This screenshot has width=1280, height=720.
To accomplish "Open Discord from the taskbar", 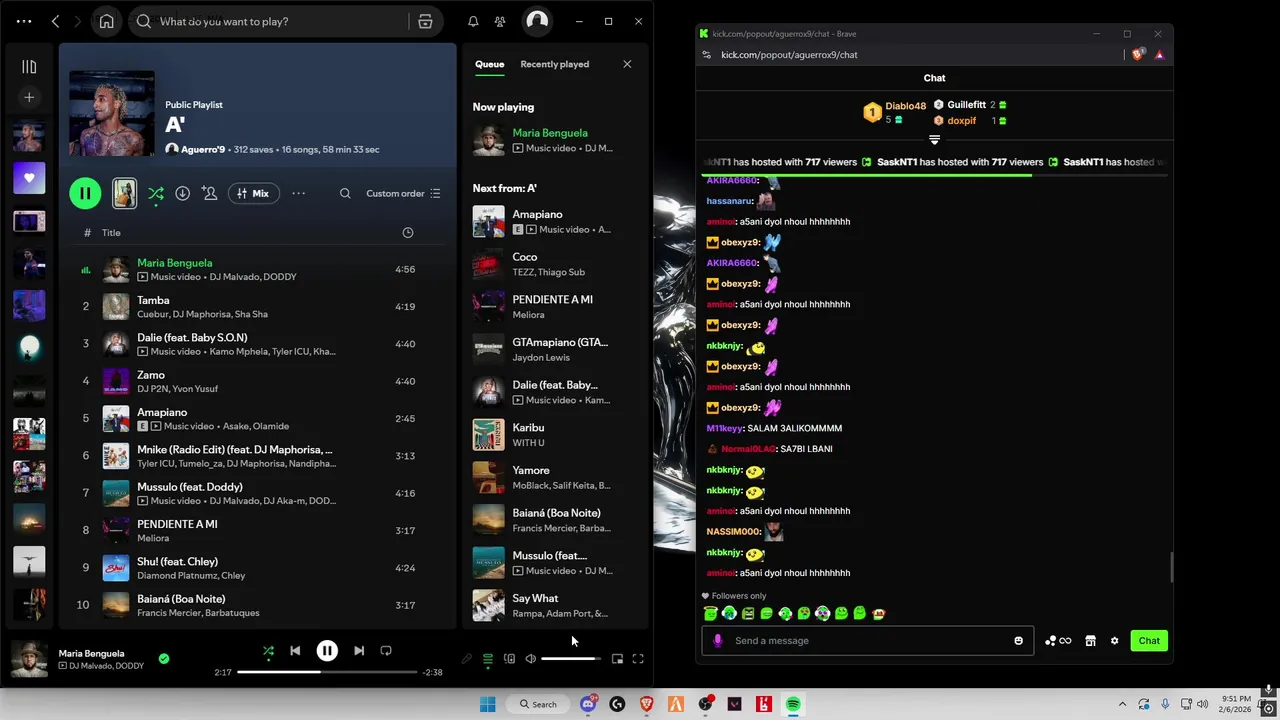I will point(588,704).
